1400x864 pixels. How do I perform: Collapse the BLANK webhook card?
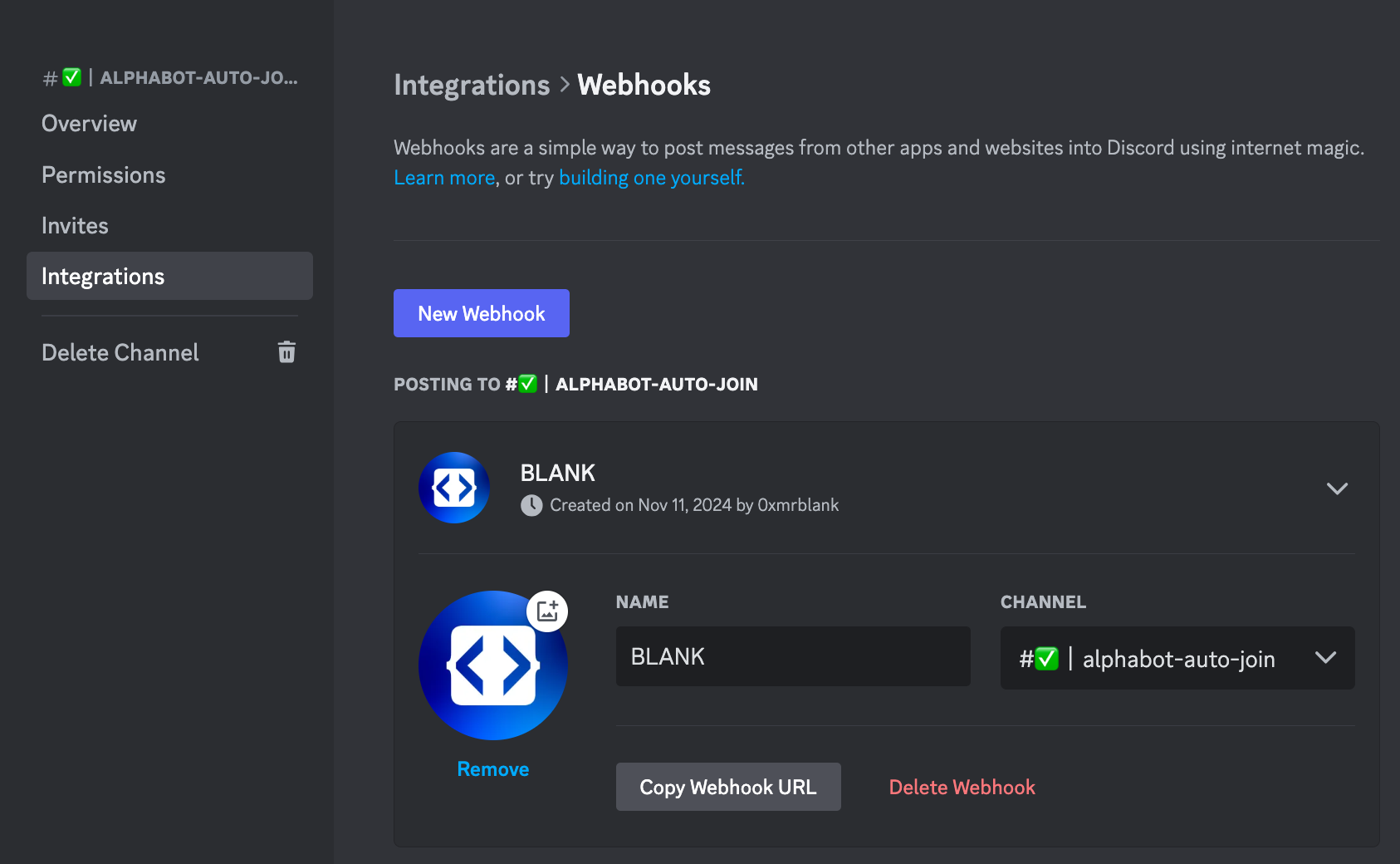1337,488
